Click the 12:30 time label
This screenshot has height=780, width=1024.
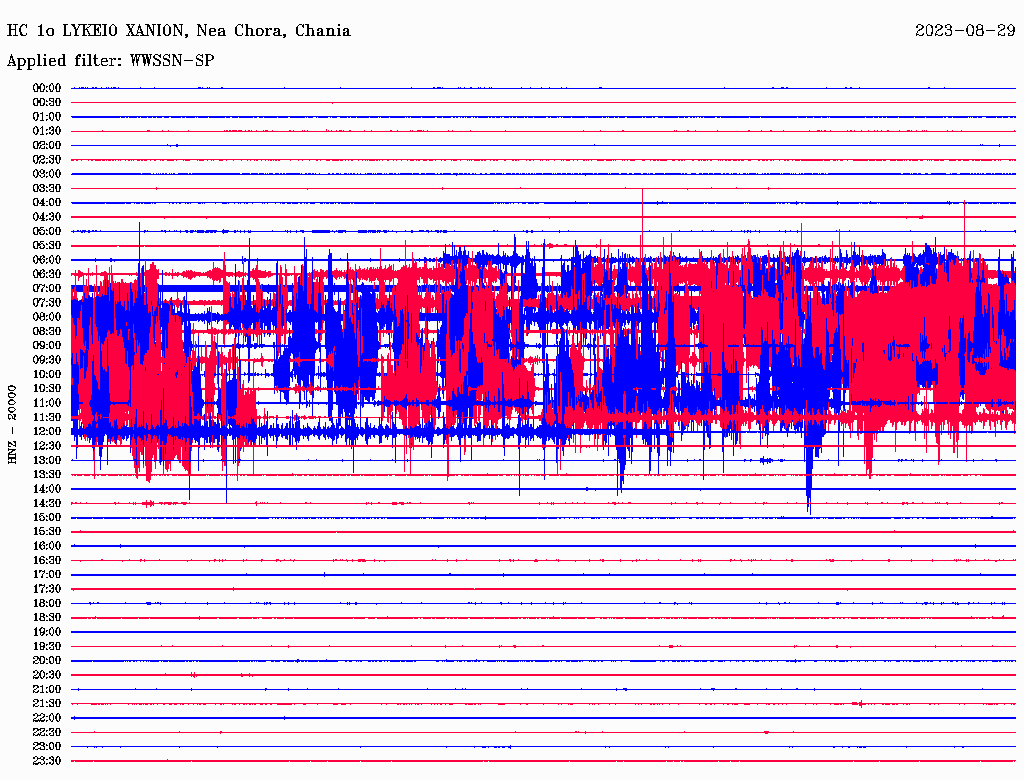coord(47,446)
